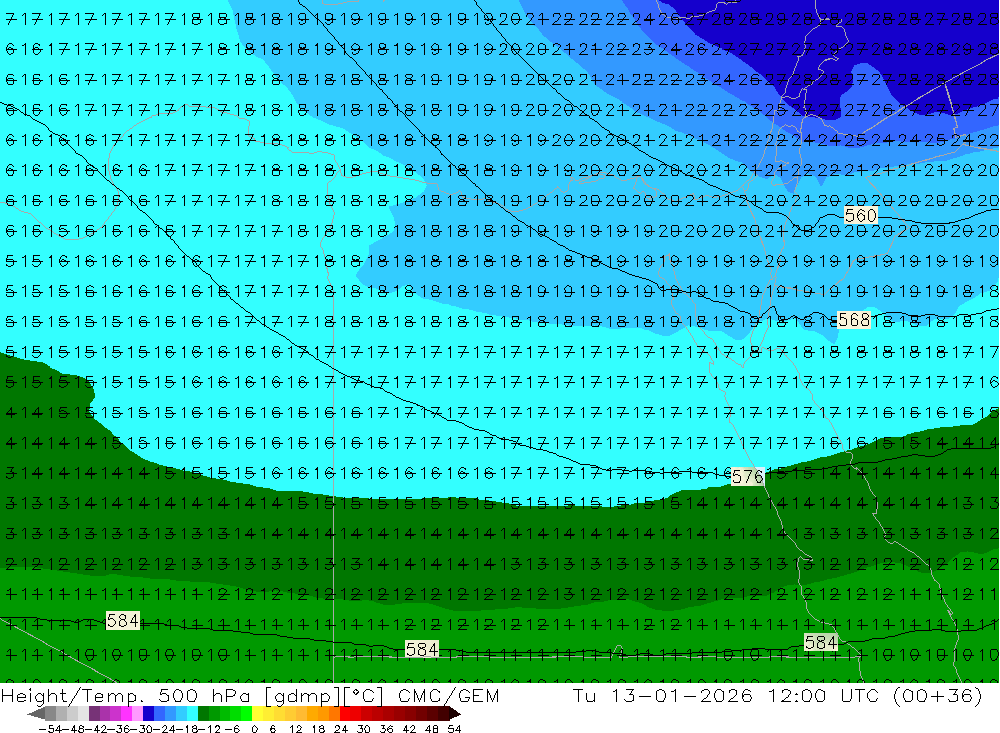Click the '12:00' time text
The width and height of the screenshot is (1000, 733).
click(798, 695)
